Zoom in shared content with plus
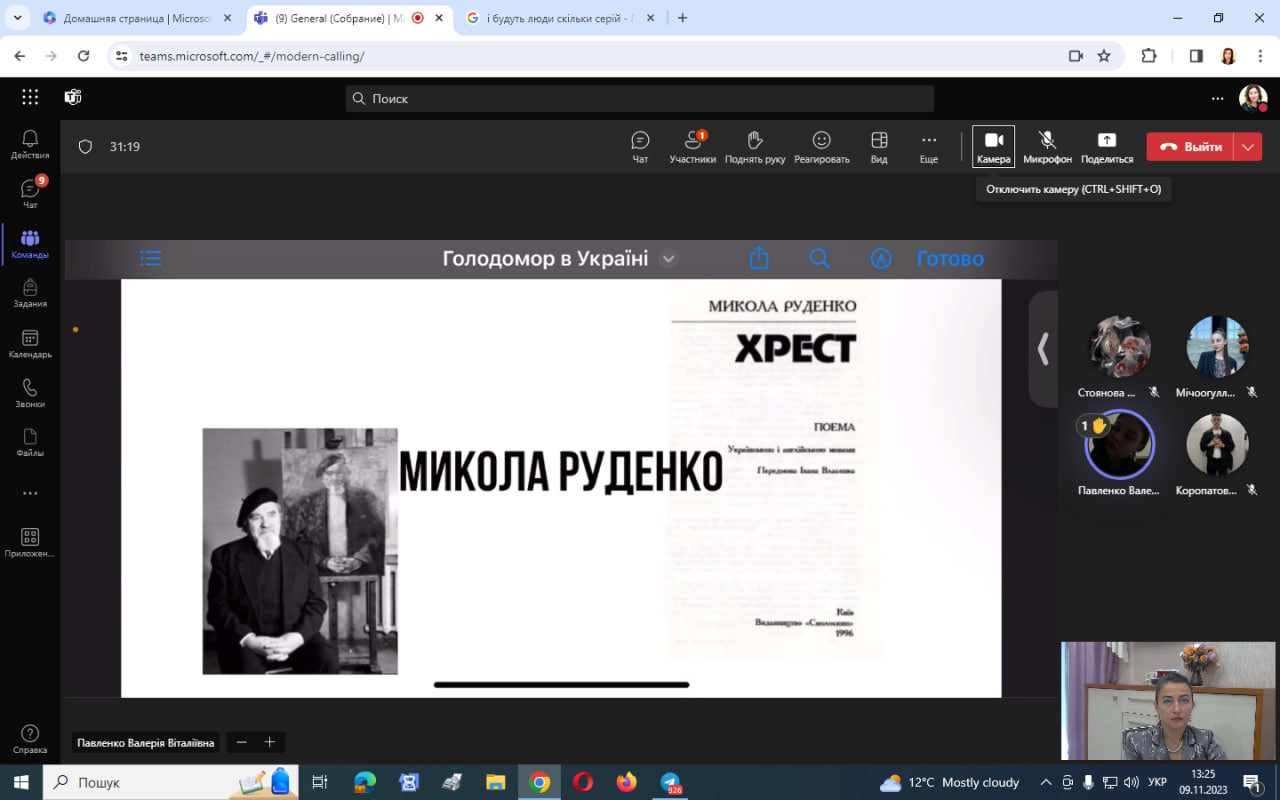 click(x=269, y=742)
